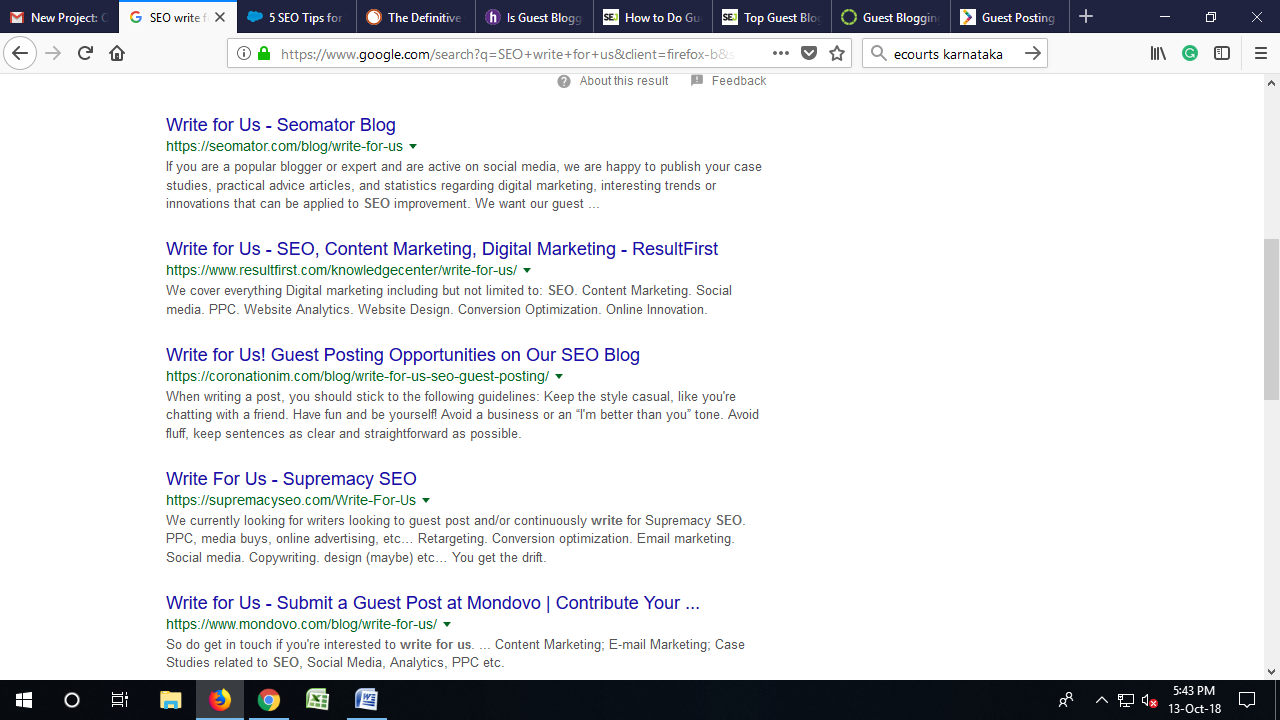1280x720 pixels.
Task: Expand options arrow for mondovo.com result
Action: [x=447, y=625]
